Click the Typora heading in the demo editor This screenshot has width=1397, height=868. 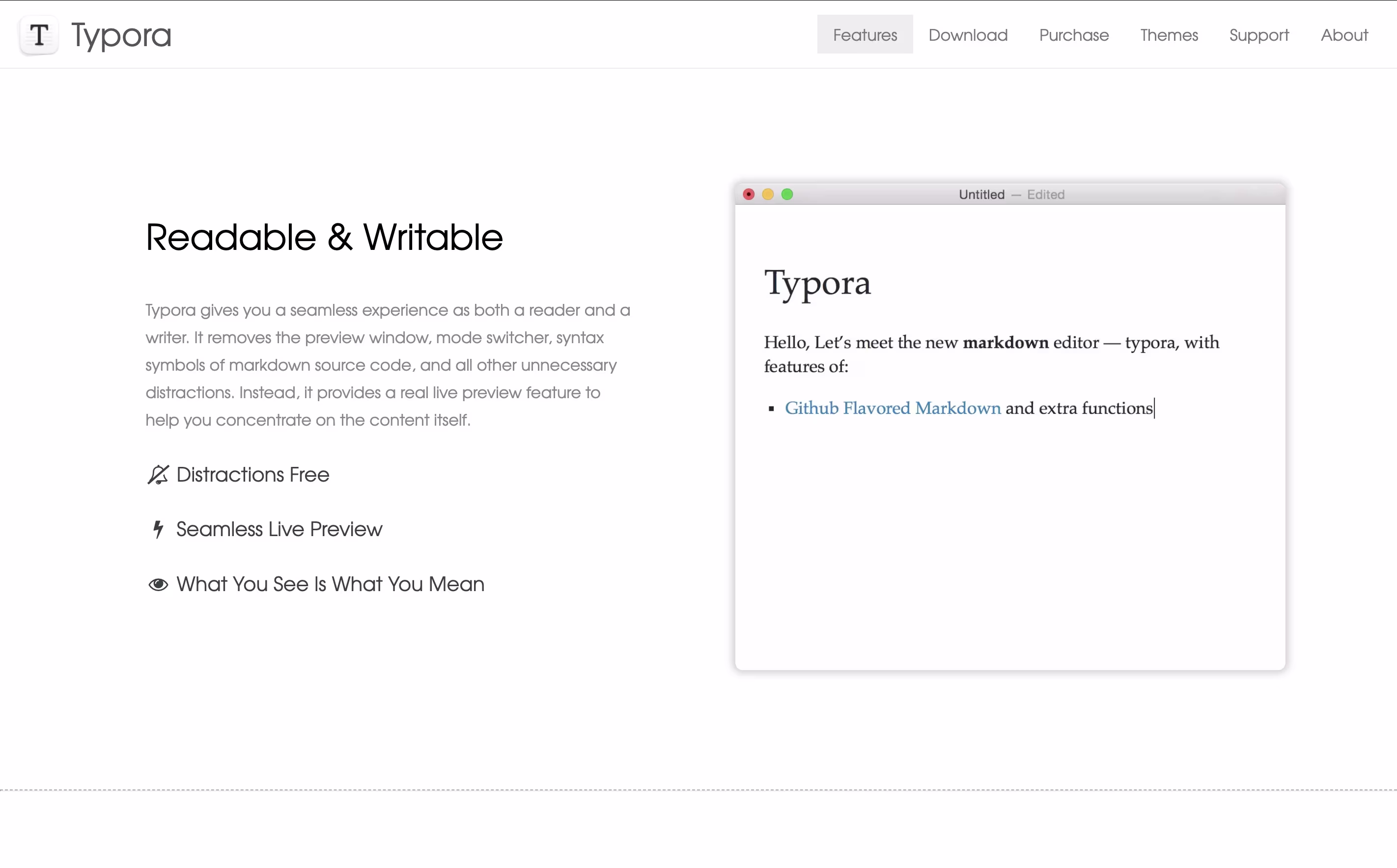[x=817, y=283]
